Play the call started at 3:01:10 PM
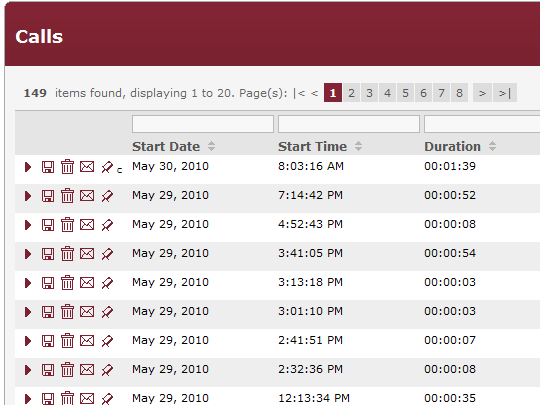The width and height of the screenshot is (540, 405). pyautogui.click(x=28, y=312)
